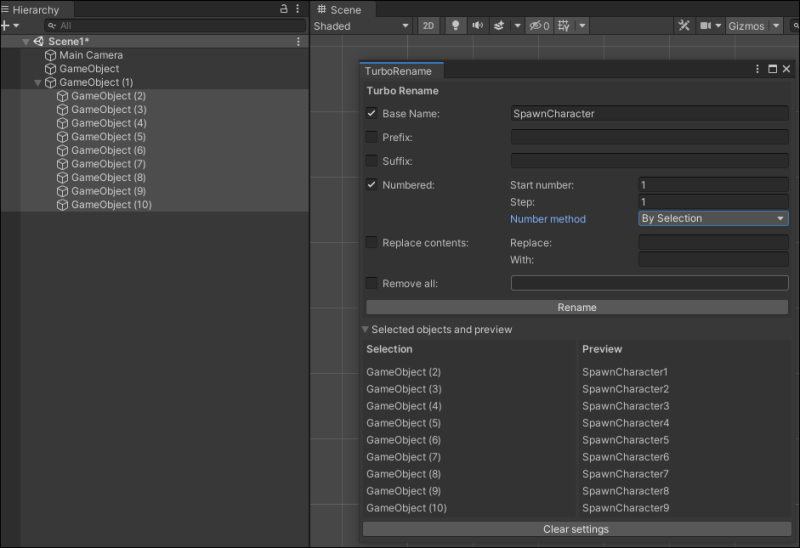800x548 pixels.
Task: Click GameObject (6) in Selection list
Action: point(403,440)
